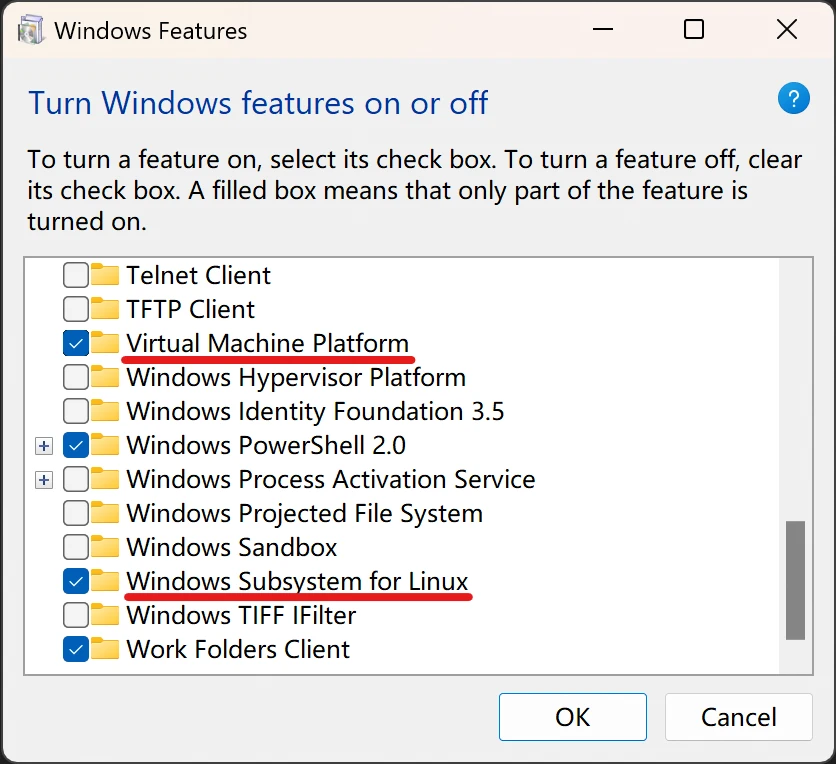This screenshot has height=764, width=836.
Task: Select the Windows Identity Foundation 3.5 item
Action: pyautogui.click(x=315, y=411)
